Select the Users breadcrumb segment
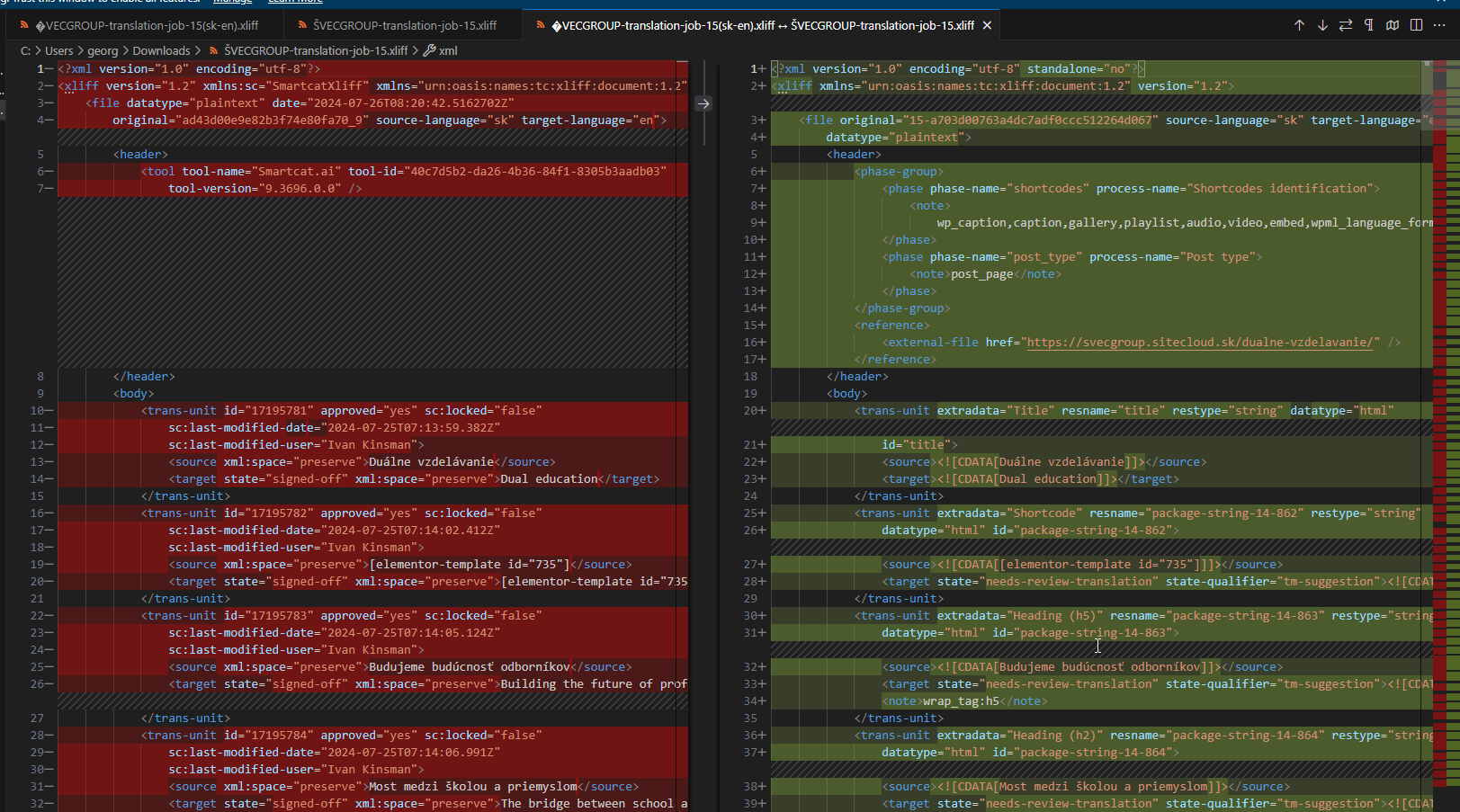Viewport: 1460px width, 812px height. click(x=59, y=51)
